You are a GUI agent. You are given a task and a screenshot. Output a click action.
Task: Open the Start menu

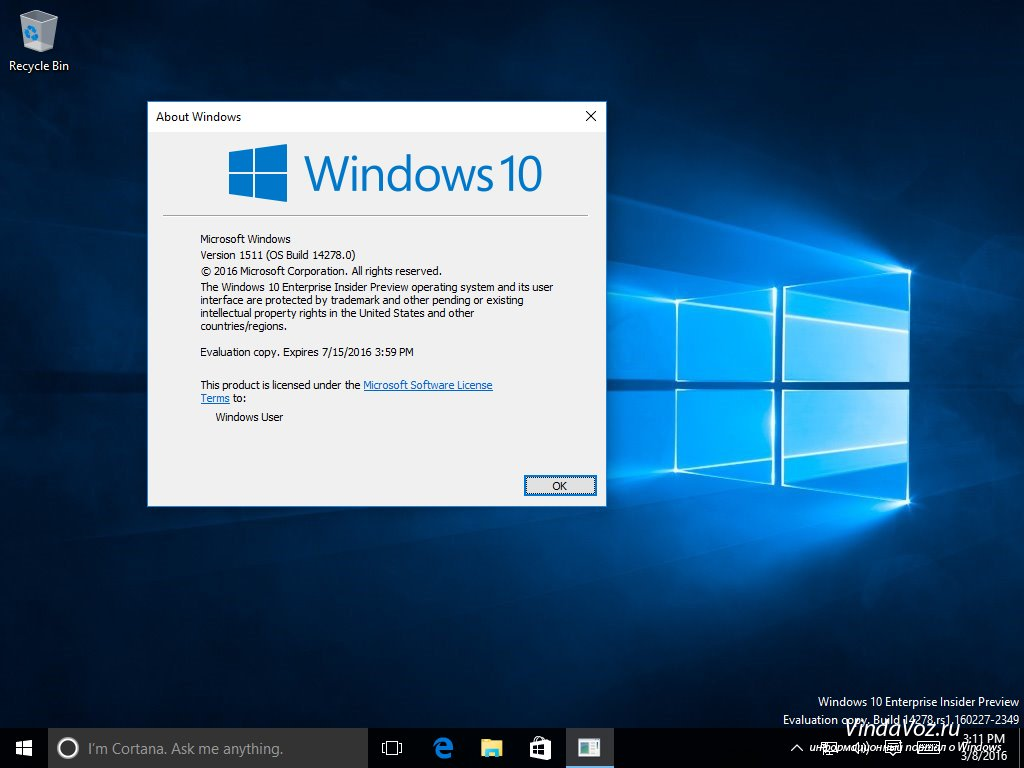pyautogui.click(x=24, y=748)
